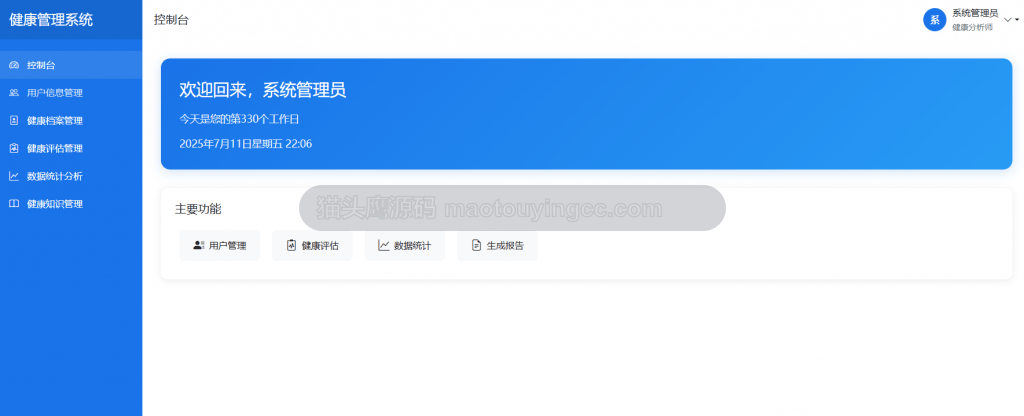Open 健康评估管理 from the sidebar

coord(71,148)
